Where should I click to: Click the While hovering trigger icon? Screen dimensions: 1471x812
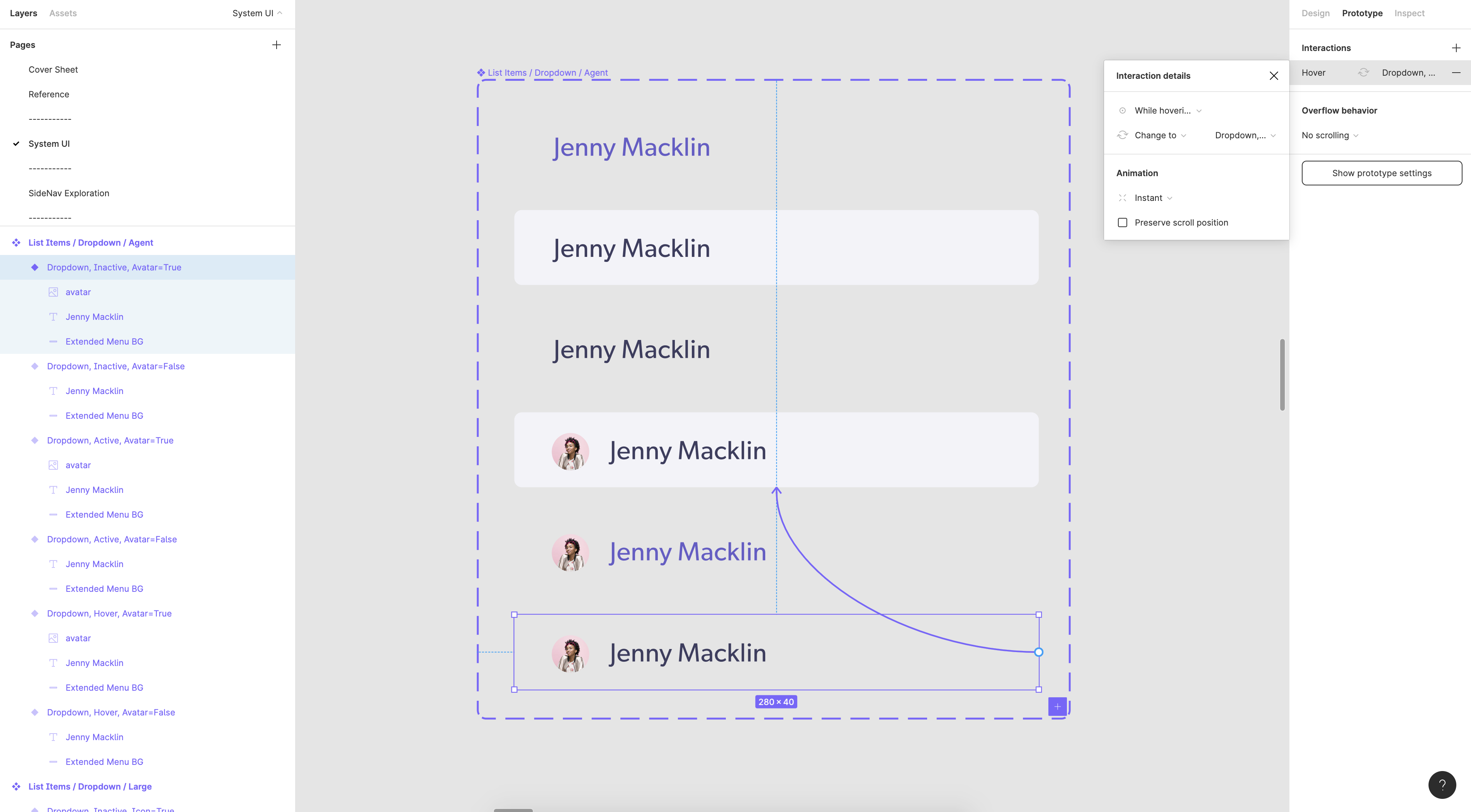[x=1122, y=110]
